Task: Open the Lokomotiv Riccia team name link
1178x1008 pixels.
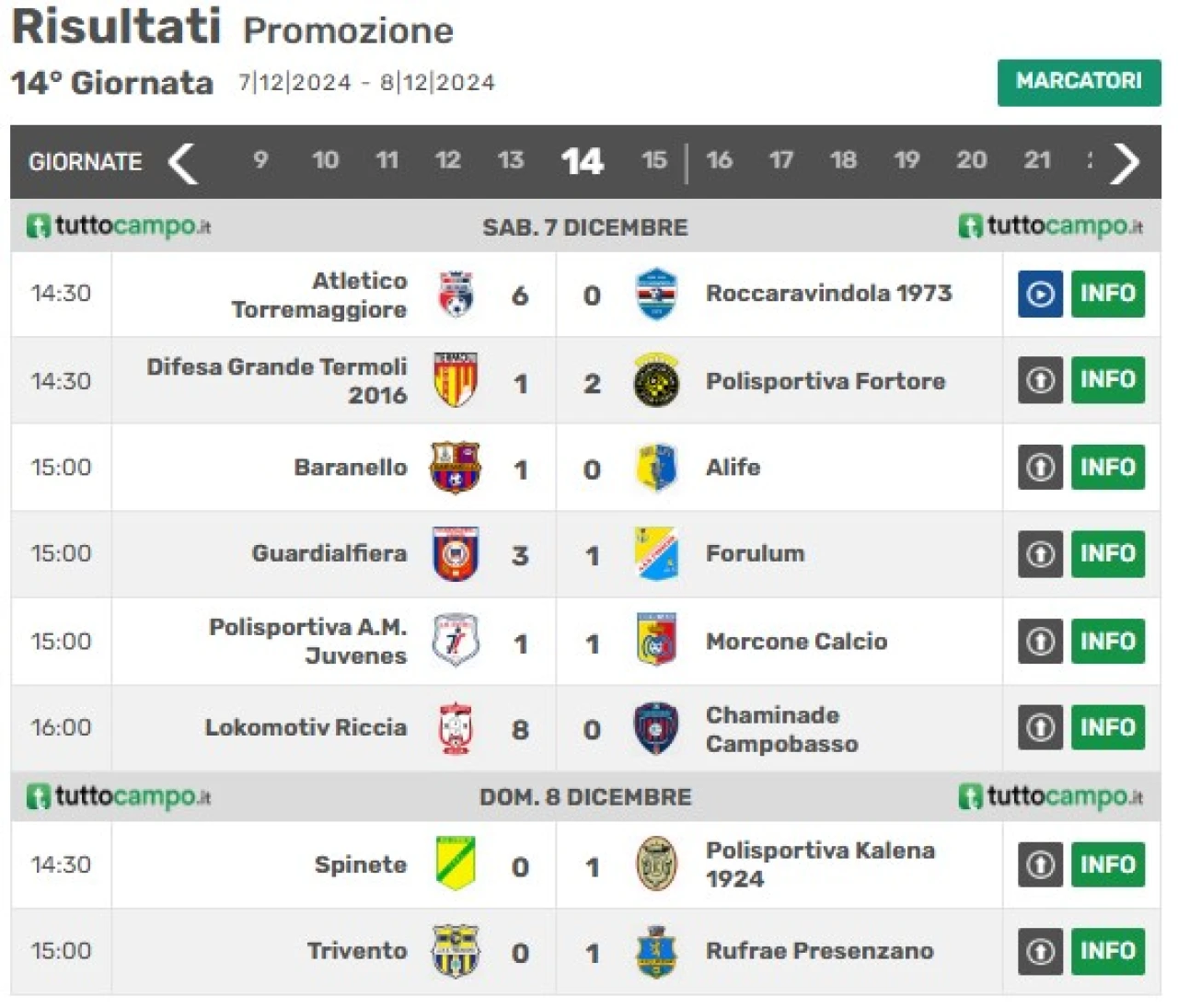Action: [x=306, y=727]
